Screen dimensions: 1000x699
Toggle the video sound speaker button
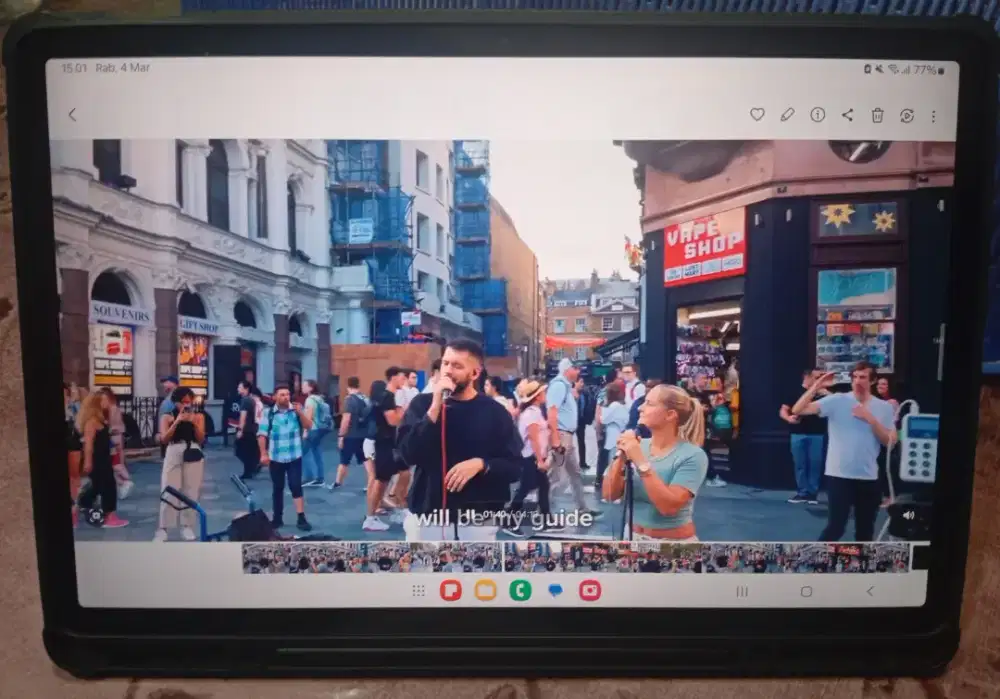point(908,516)
